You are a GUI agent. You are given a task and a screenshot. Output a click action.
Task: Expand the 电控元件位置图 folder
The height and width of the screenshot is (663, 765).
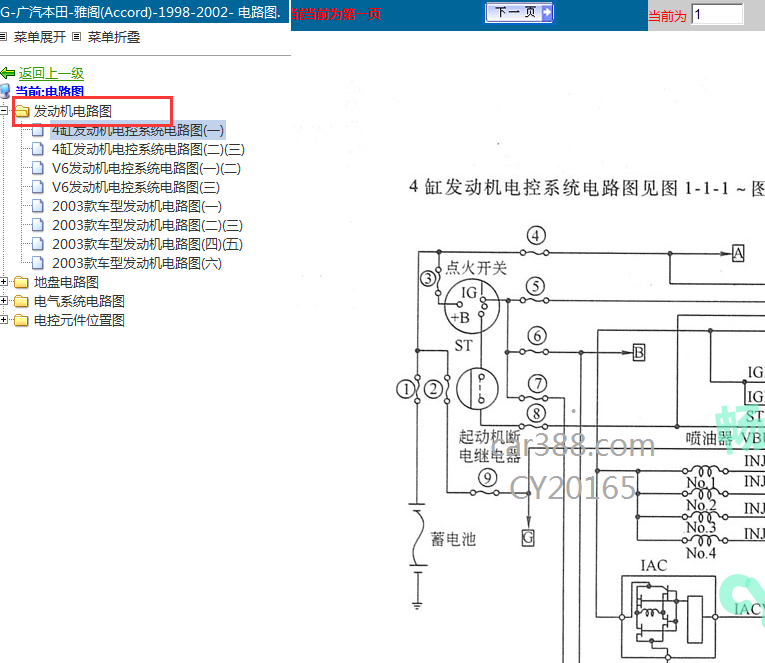(x=4, y=320)
